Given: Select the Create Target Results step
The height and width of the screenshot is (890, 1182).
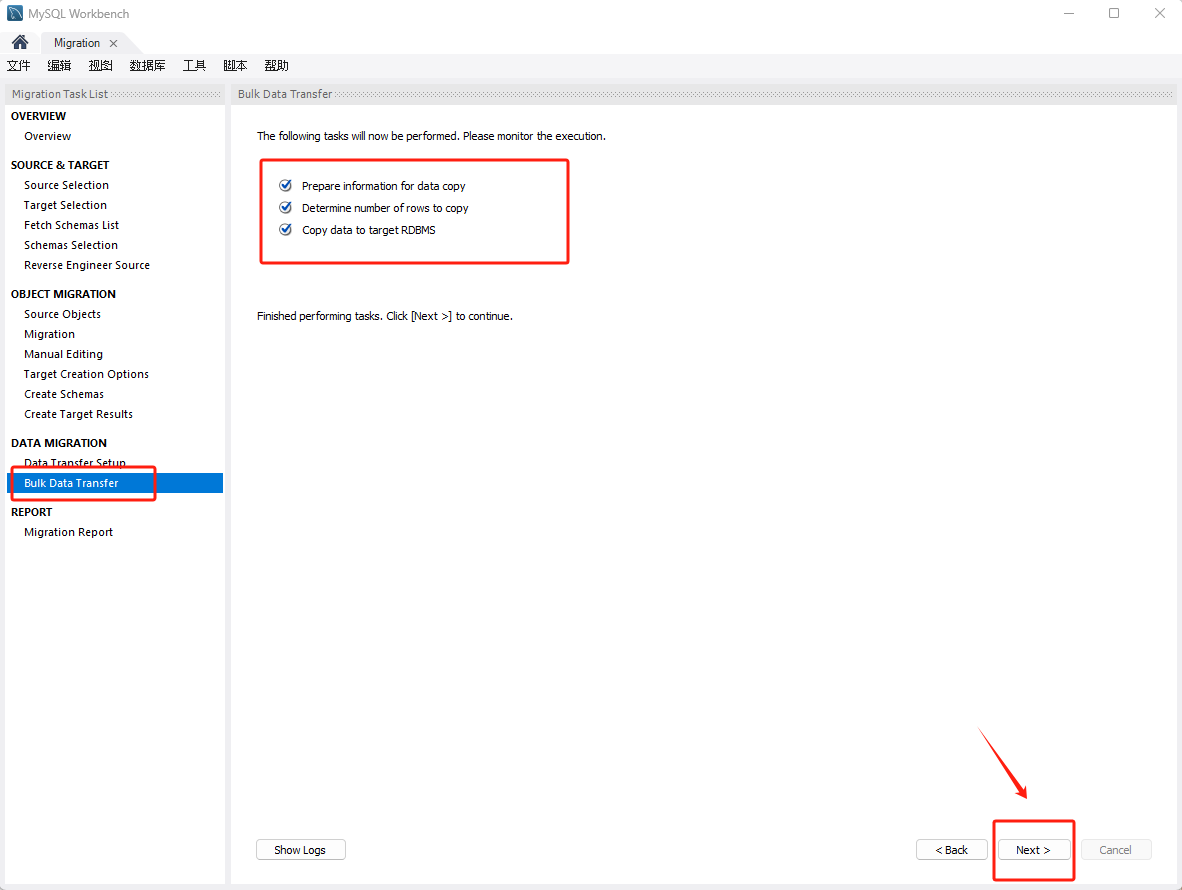Looking at the screenshot, I should pos(78,414).
